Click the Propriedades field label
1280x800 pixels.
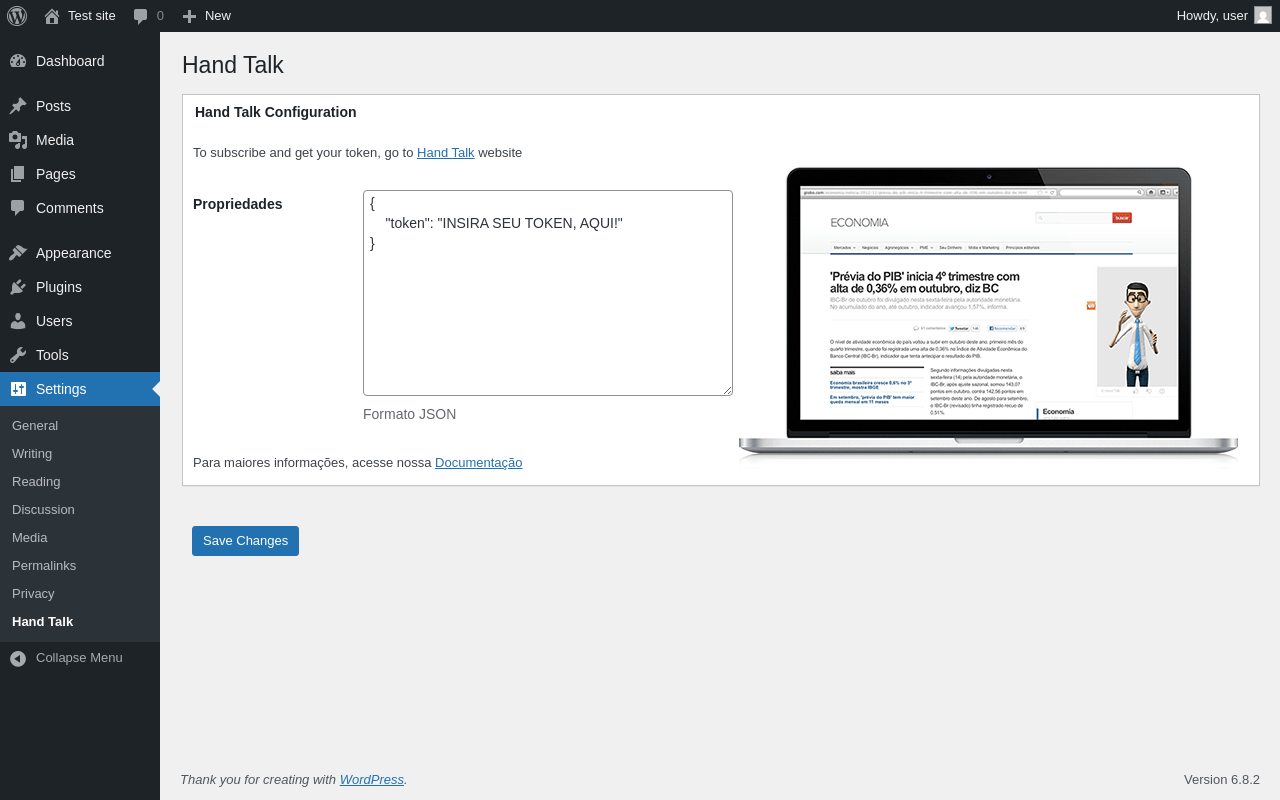point(238,204)
